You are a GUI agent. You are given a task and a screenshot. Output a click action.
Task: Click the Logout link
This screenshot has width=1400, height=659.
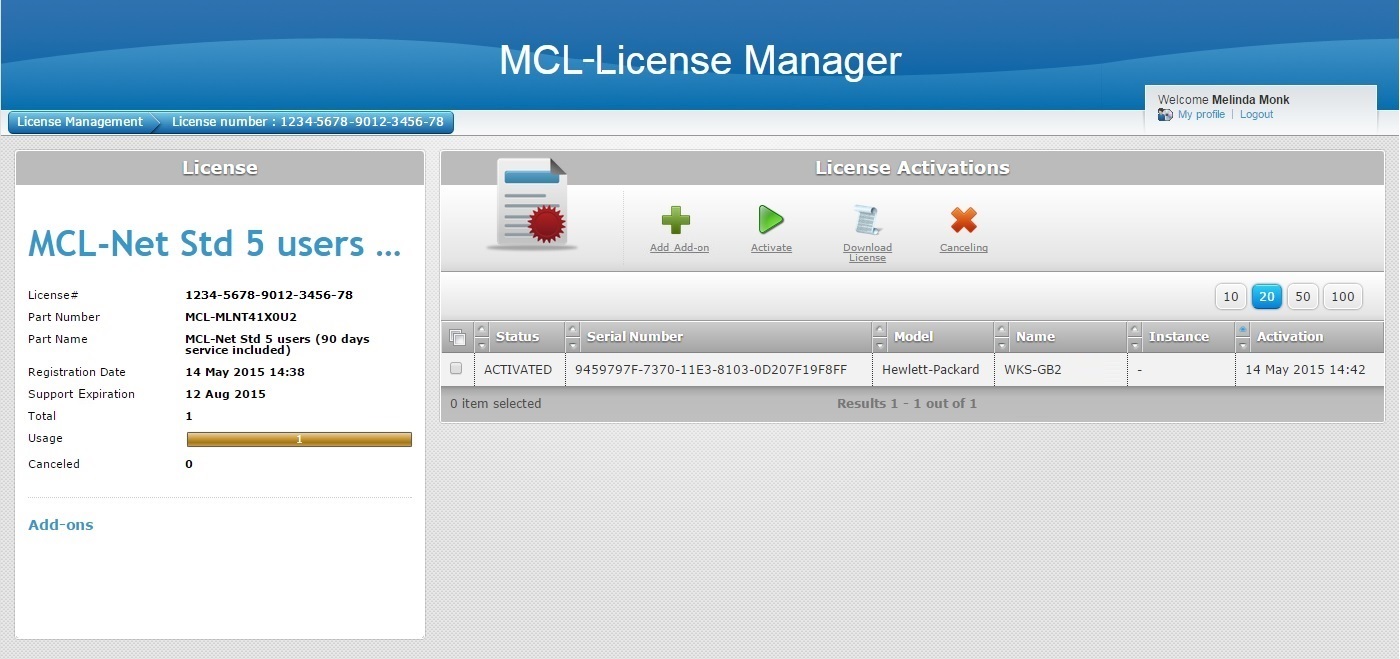(1256, 115)
